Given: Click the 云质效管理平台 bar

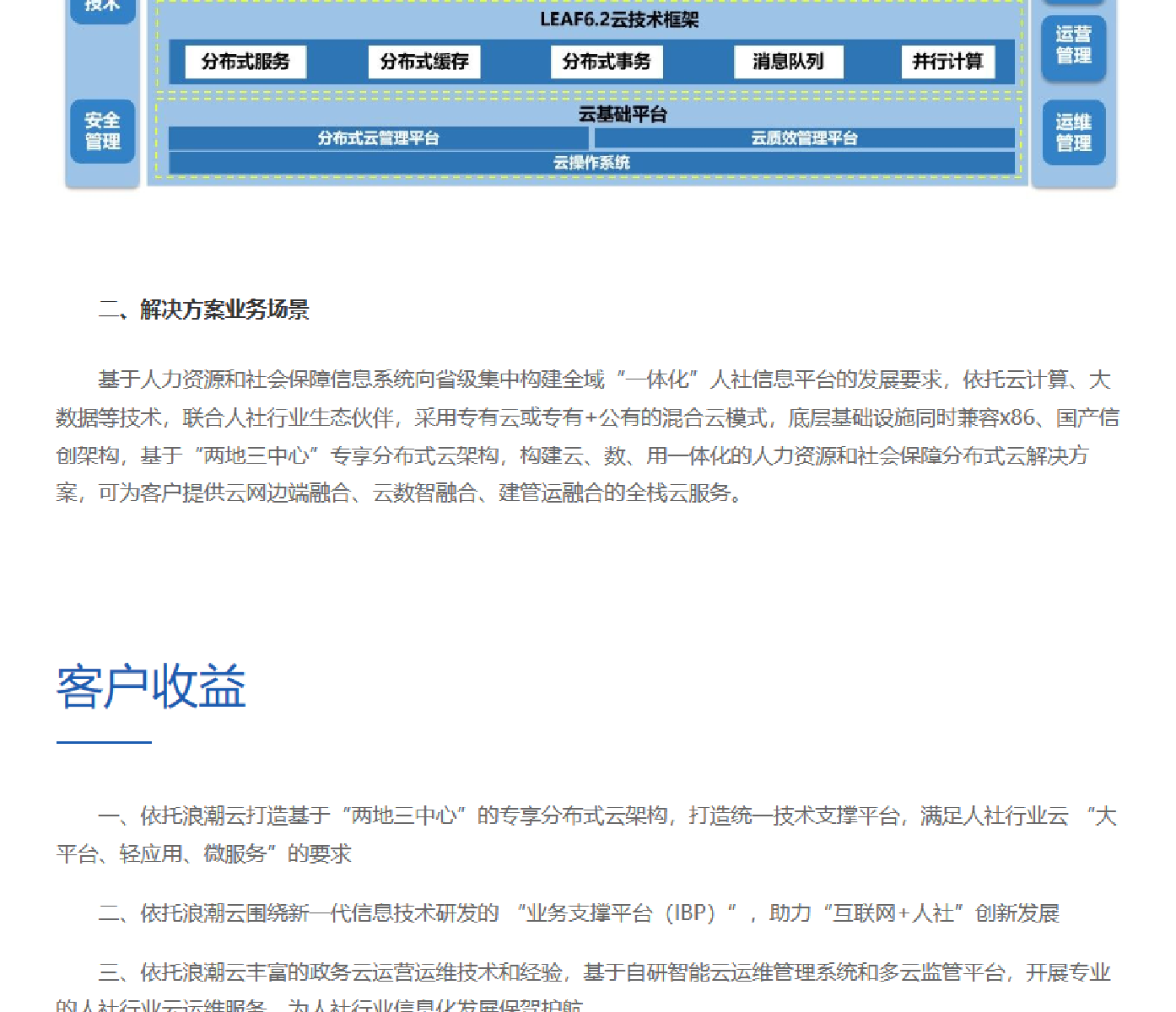Looking at the screenshot, I should click(805, 138).
